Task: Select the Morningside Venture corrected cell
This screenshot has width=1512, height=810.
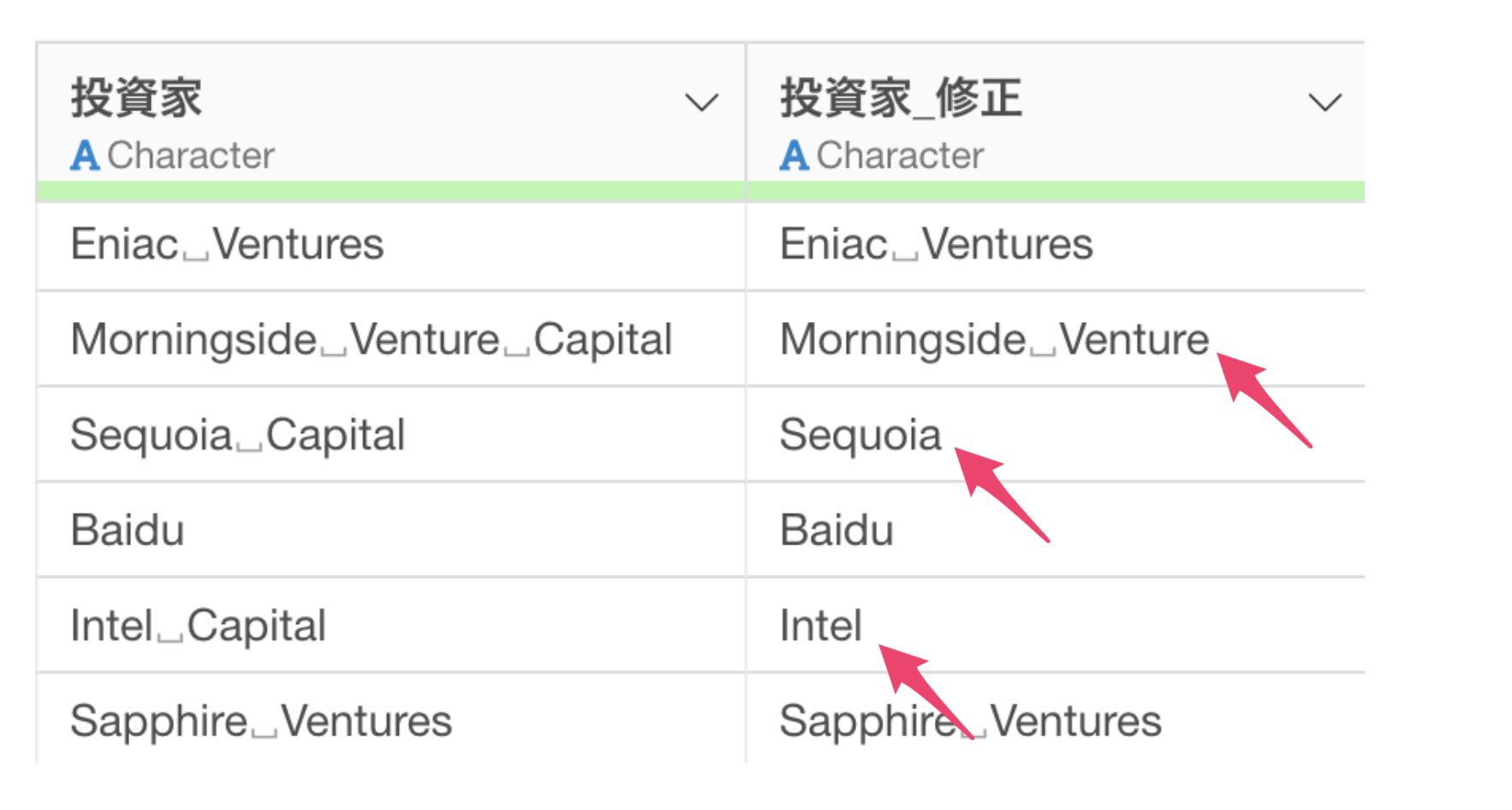Action: pos(1056,339)
